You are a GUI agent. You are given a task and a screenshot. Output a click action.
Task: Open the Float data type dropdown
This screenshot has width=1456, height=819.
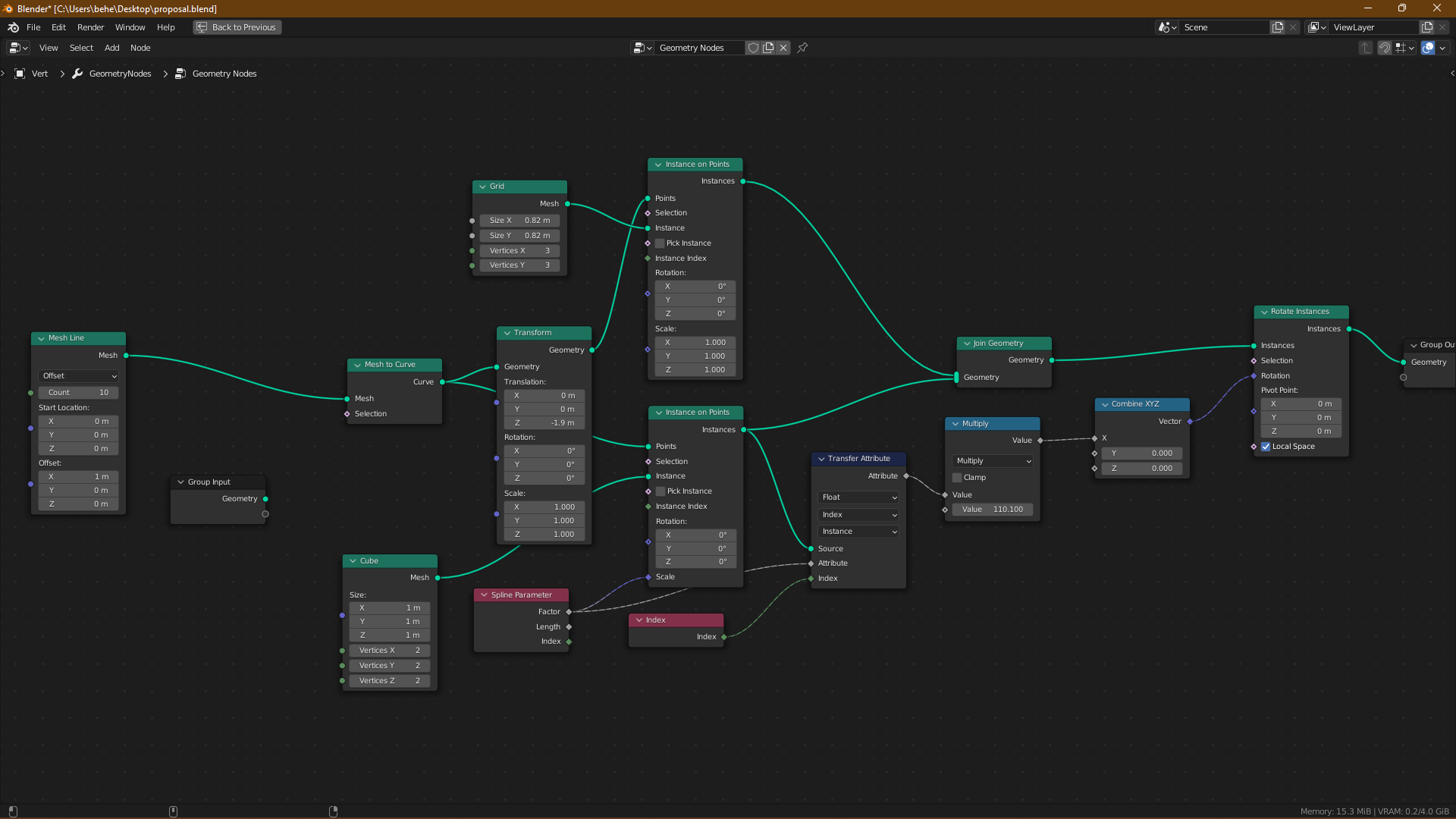click(x=858, y=497)
